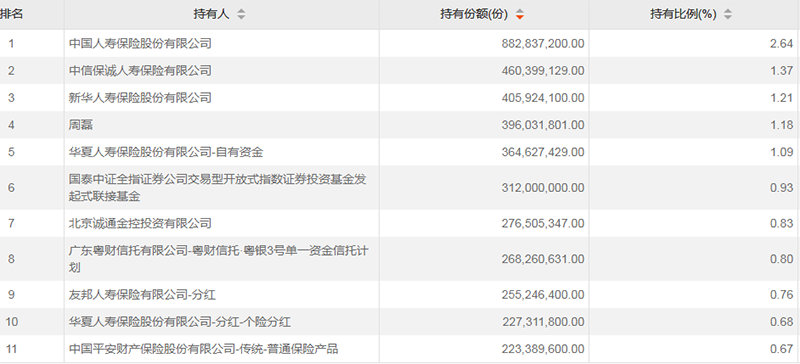Click rank number 6 cell
This screenshot has height=364, width=800.
(11, 187)
